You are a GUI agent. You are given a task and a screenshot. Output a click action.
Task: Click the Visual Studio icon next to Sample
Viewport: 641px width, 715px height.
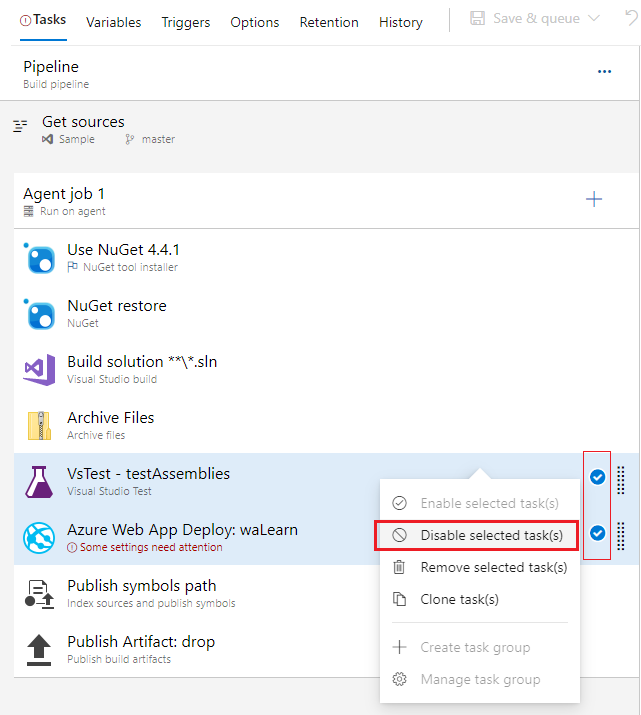click(47, 139)
